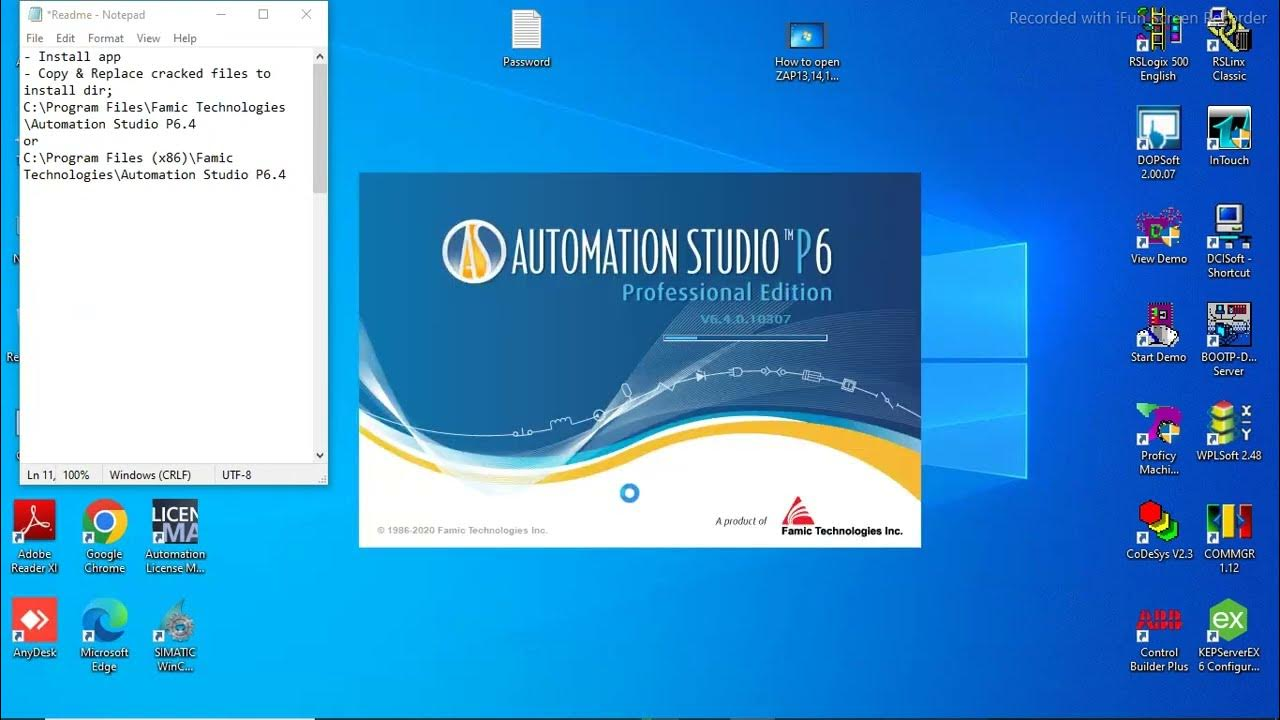
Task: Launch Proficy Machine shortcut
Action: pyautogui.click(x=1158, y=438)
